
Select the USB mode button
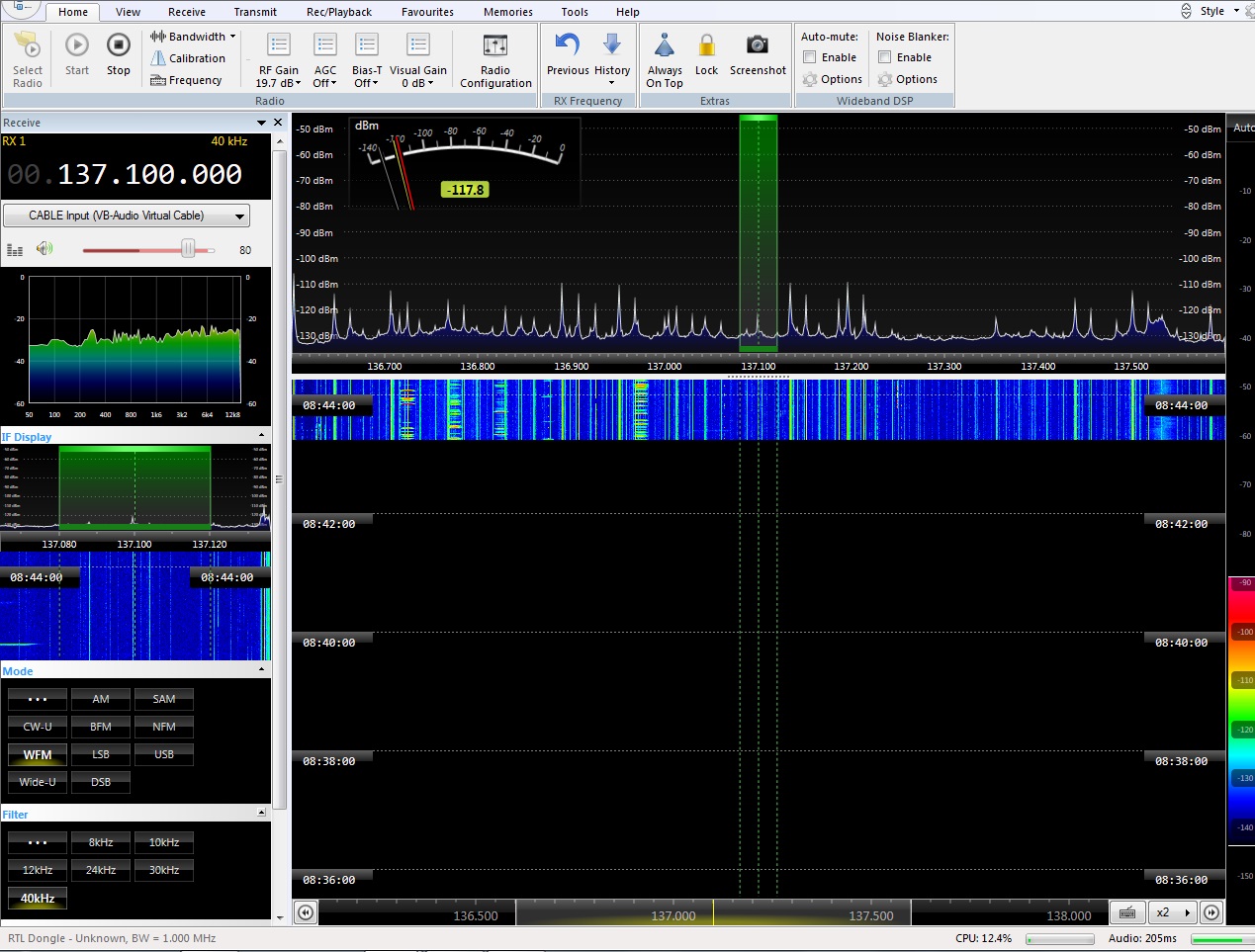click(x=164, y=754)
